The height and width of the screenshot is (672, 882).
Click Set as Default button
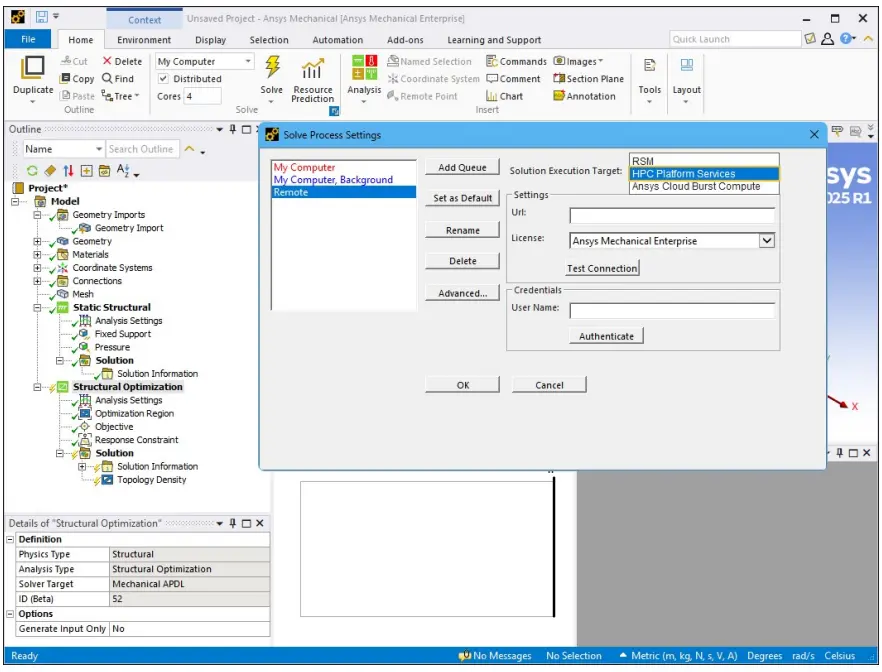pyautogui.click(x=462, y=198)
